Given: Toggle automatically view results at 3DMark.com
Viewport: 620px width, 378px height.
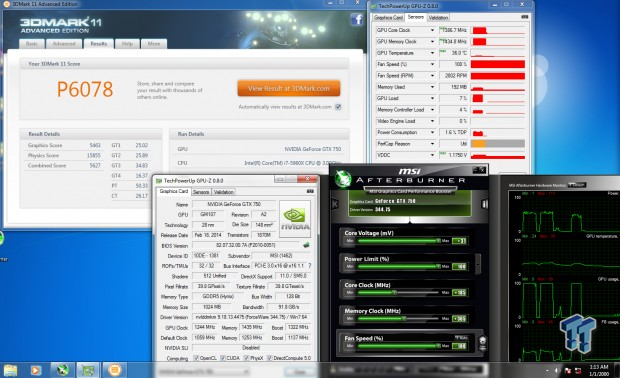Looking at the screenshot, I should point(338,107).
